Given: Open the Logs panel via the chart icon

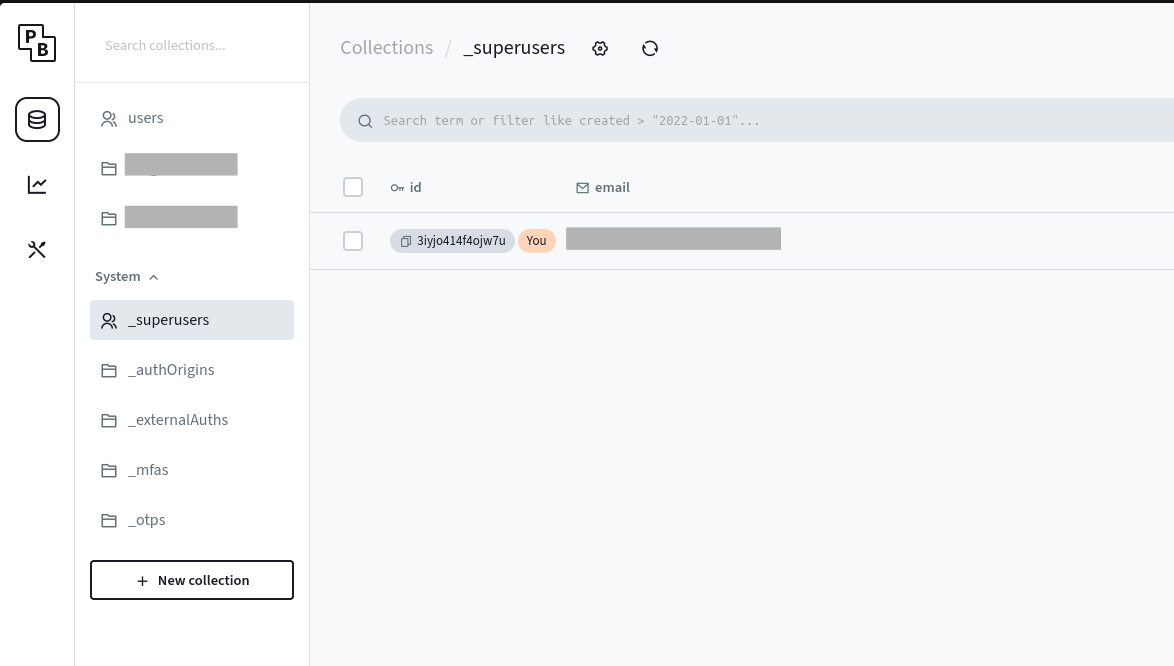Looking at the screenshot, I should (37, 184).
